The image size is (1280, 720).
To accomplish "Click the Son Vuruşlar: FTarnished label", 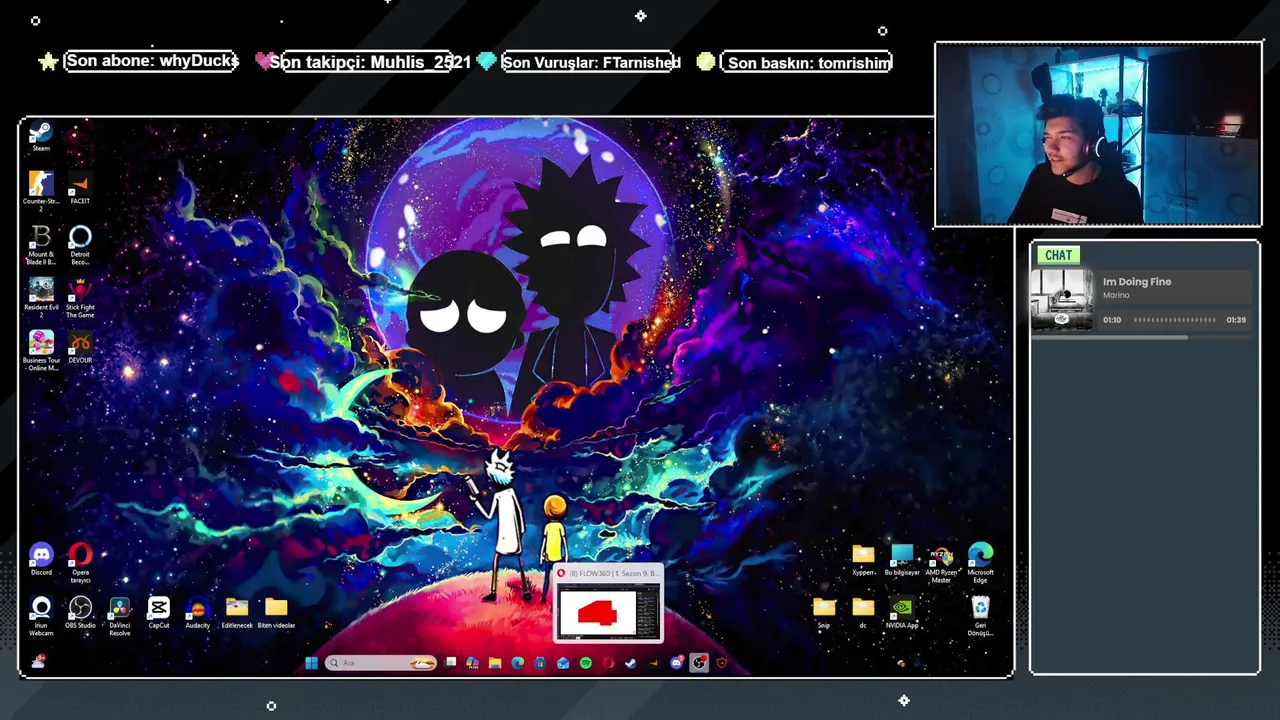I will click(591, 62).
